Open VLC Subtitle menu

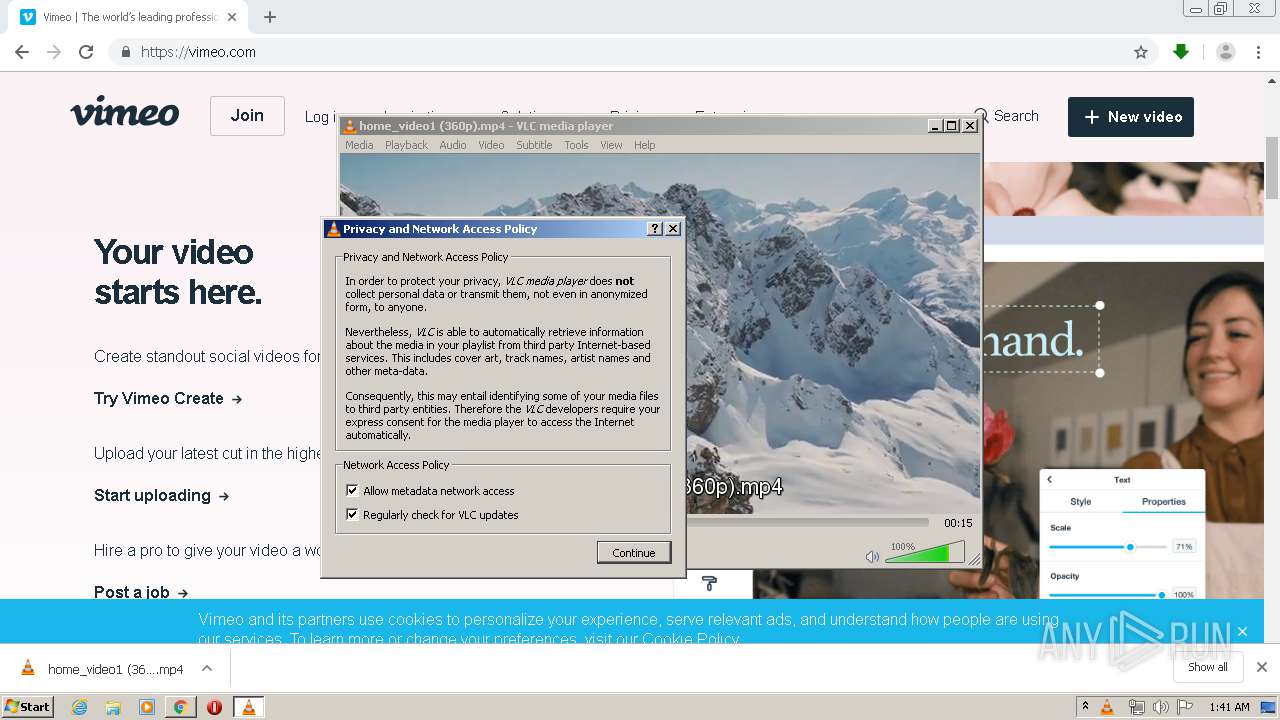coord(534,145)
